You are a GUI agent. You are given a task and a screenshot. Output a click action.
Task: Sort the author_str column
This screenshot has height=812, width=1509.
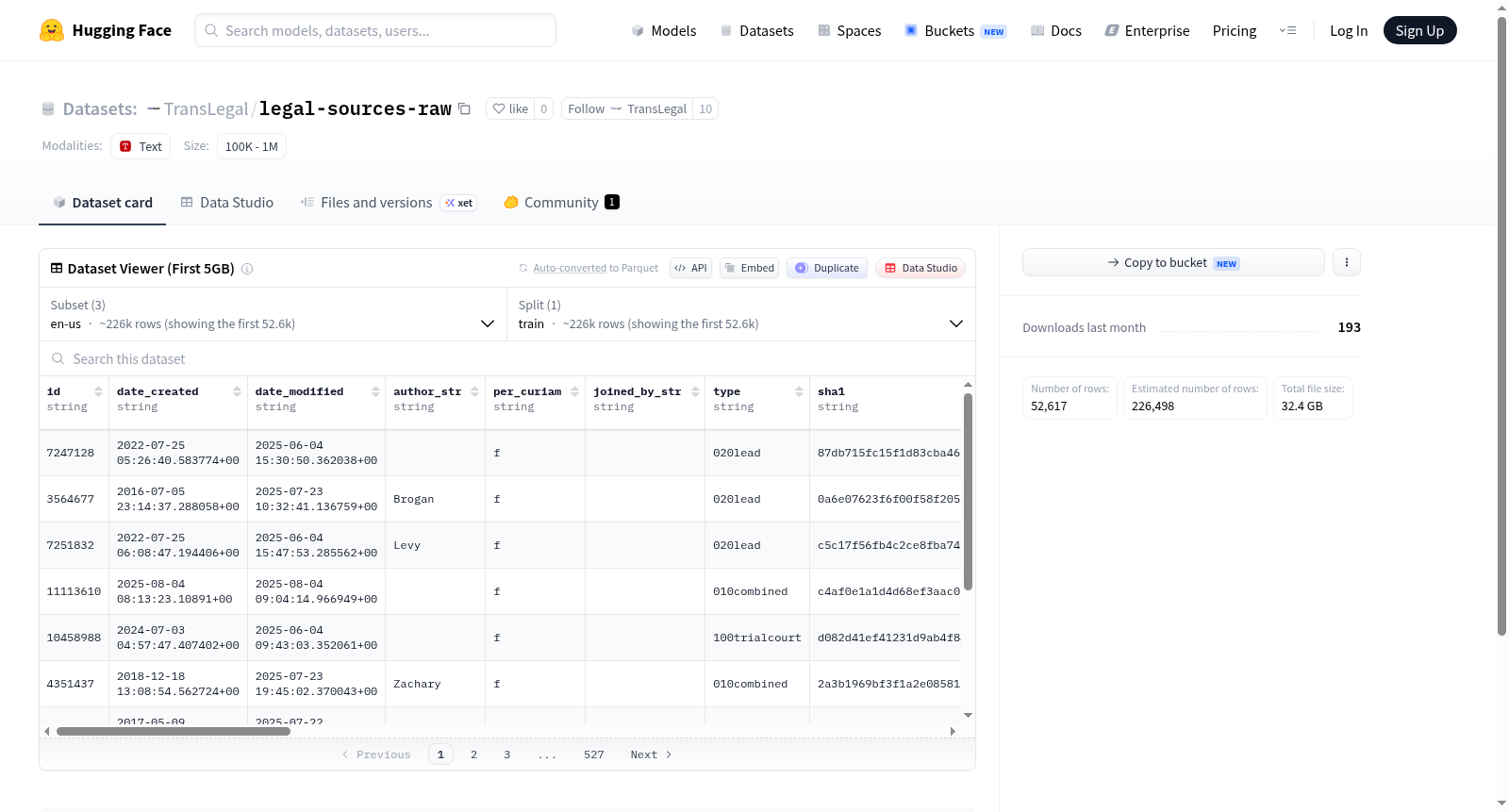coord(474,391)
